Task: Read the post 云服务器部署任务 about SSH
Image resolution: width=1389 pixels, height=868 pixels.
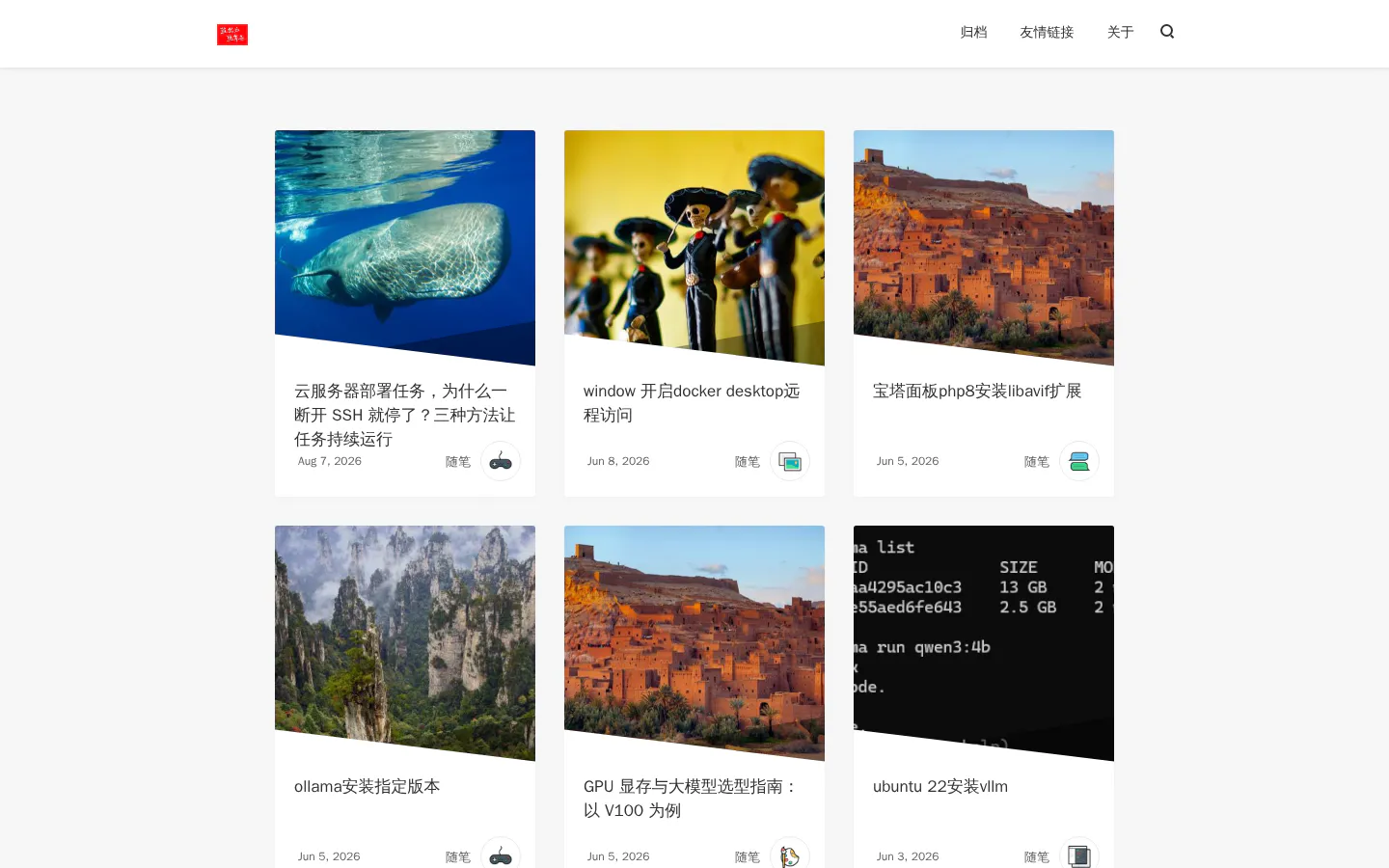Action: (x=405, y=415)
